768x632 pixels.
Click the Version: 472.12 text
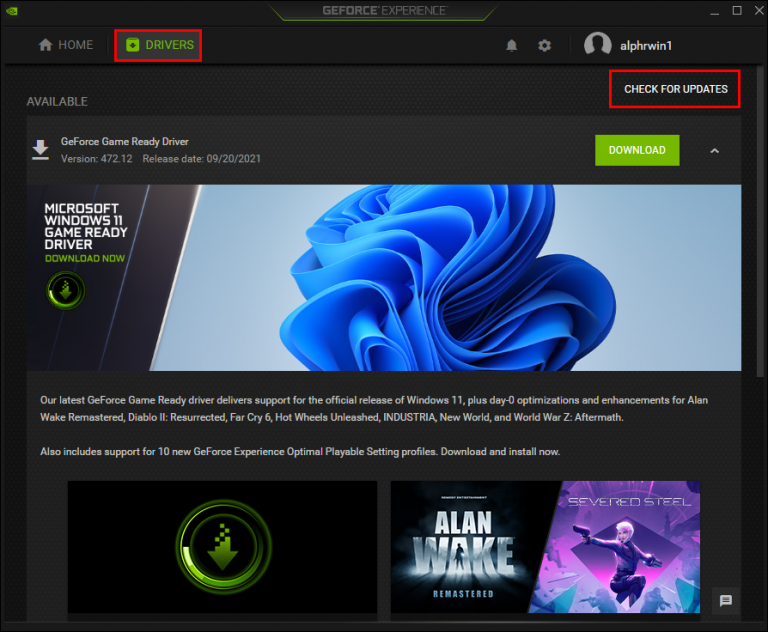pos(96,159)
